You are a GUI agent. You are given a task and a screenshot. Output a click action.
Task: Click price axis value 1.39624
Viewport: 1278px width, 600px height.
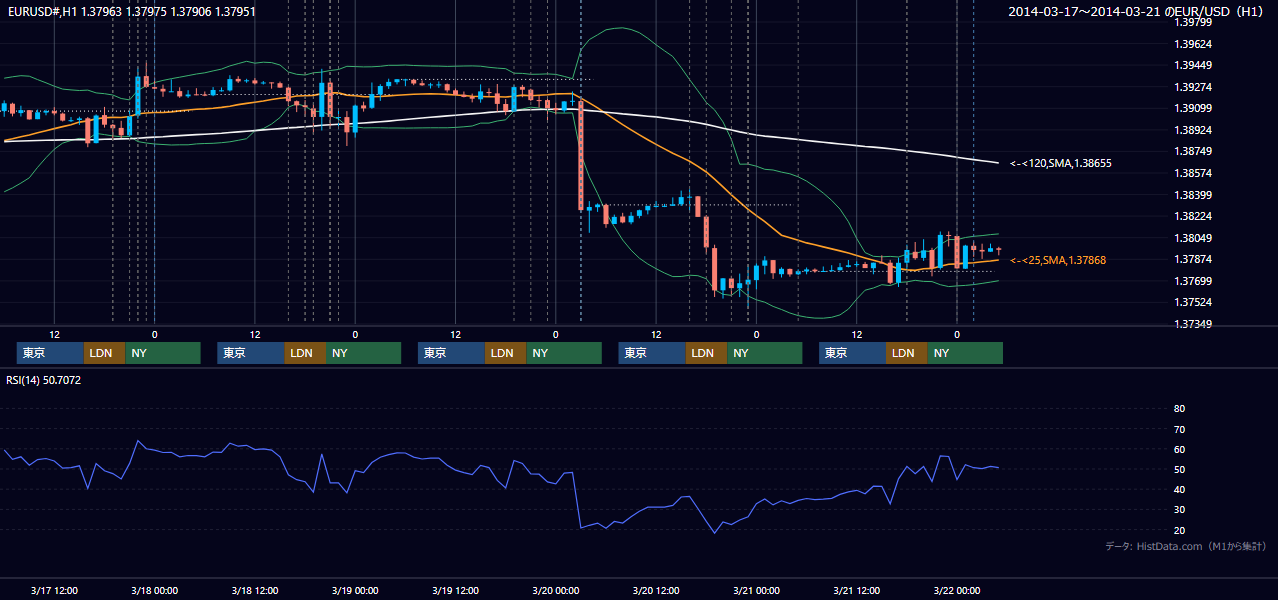click(x=1193, y=44)
